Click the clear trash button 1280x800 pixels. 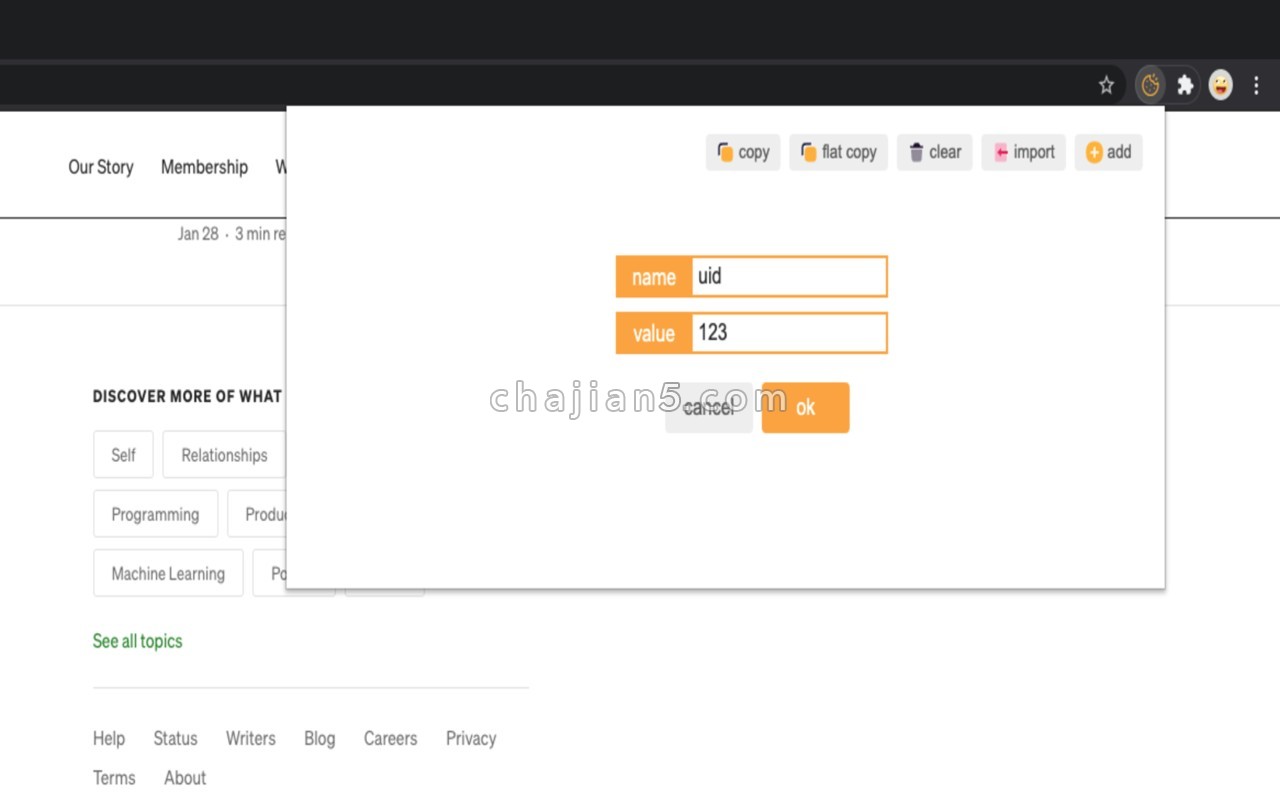click(934, 152)
